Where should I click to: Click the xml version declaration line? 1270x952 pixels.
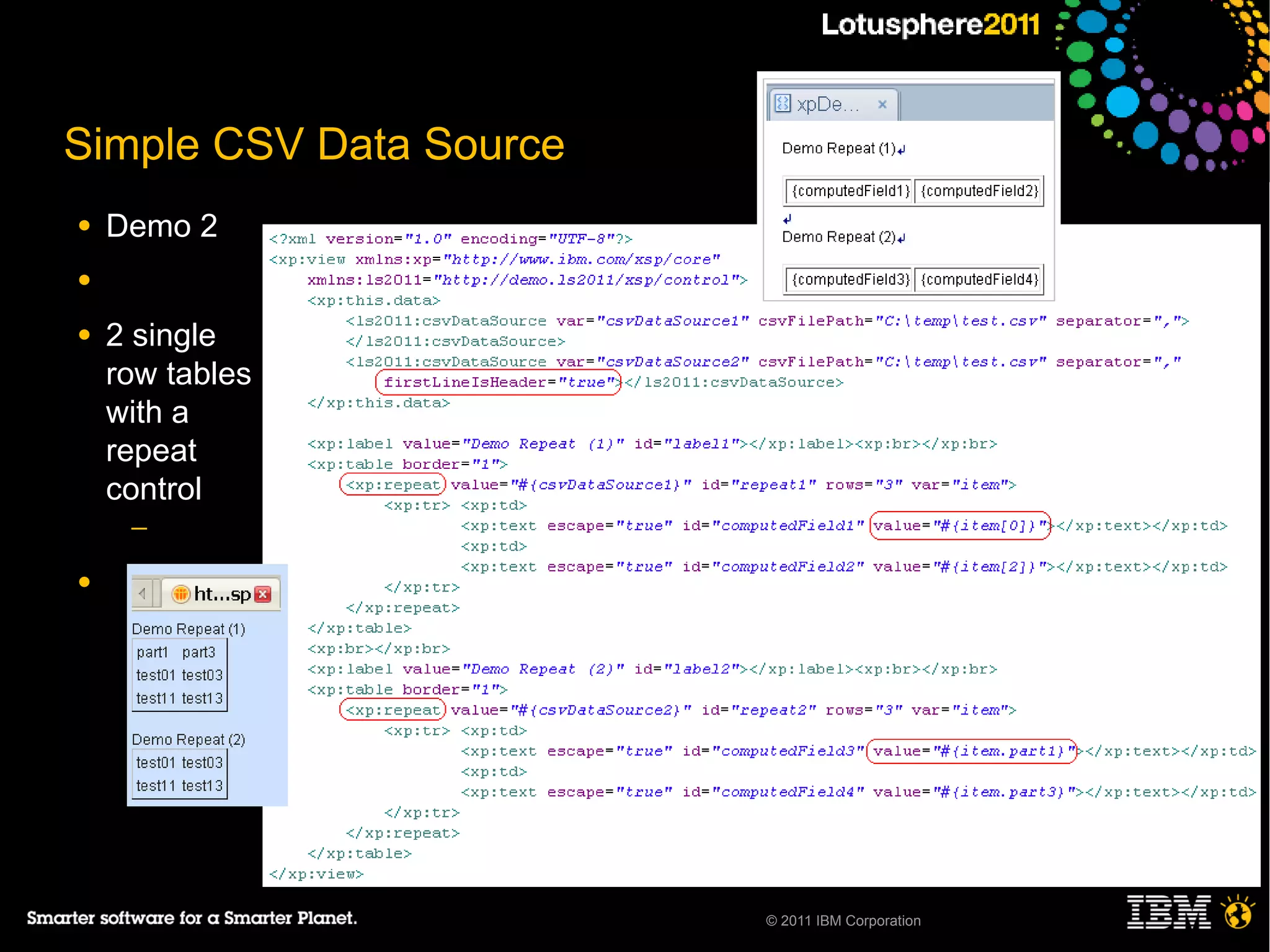click(451, 239)
